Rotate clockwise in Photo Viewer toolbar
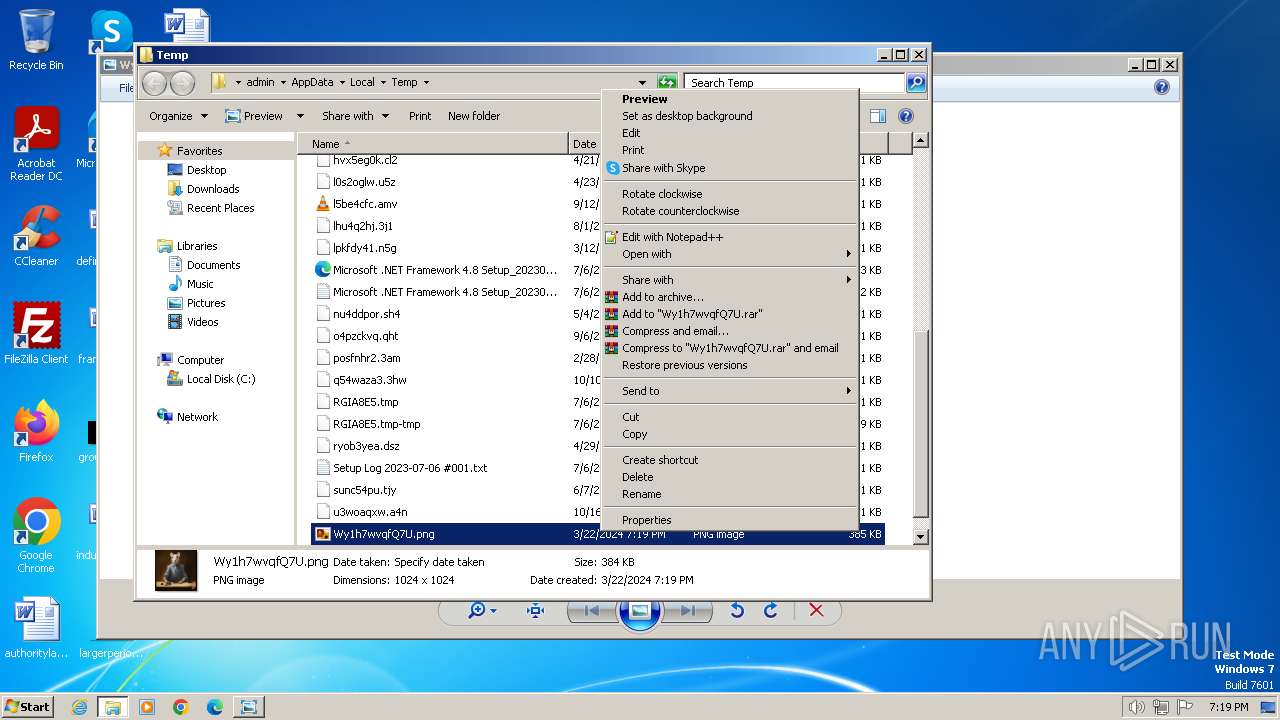1280x720 pixels. 770,610
